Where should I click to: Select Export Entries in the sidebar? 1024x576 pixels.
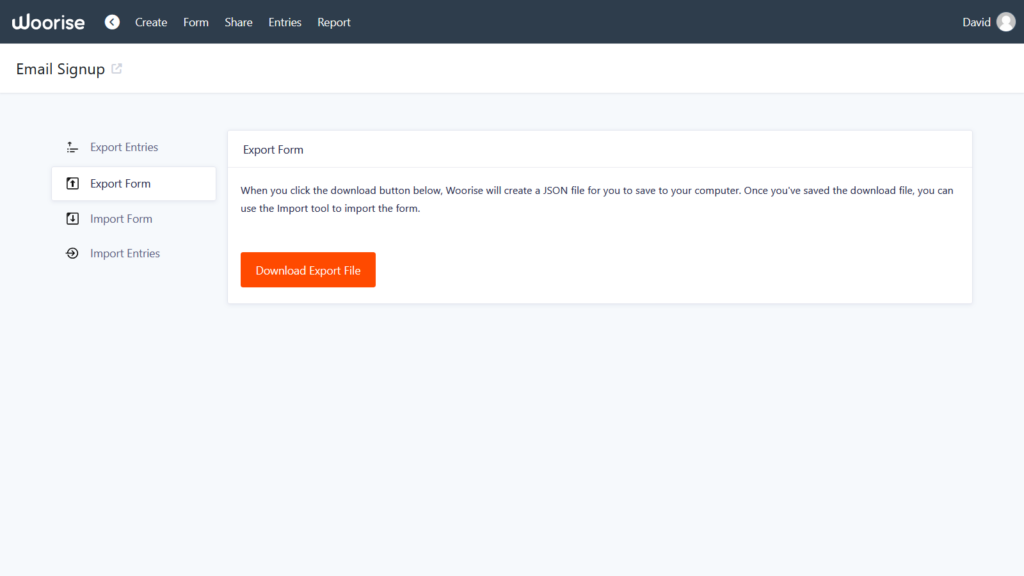tap(123, 146)
